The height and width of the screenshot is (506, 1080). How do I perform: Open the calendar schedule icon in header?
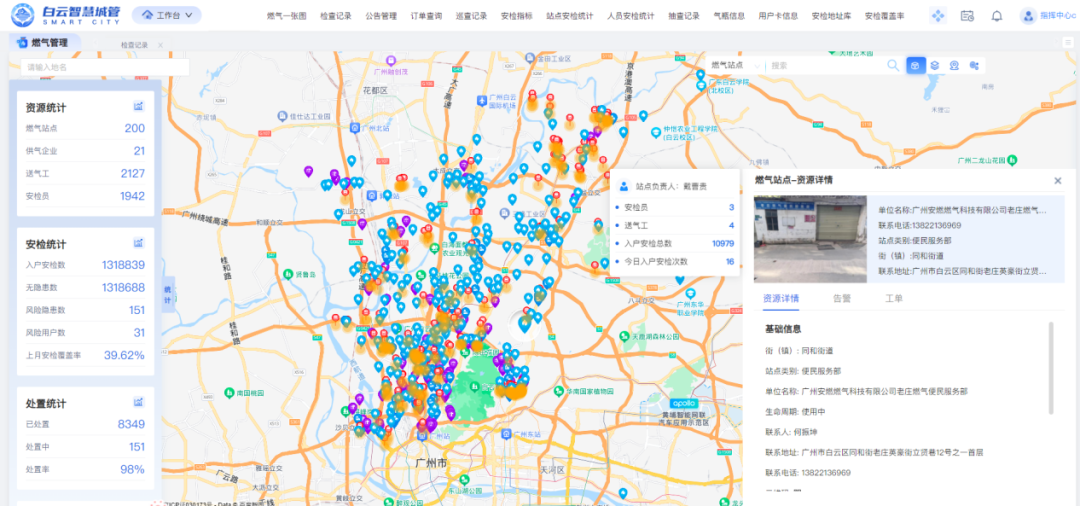pyautogui.click(x=967, y=16)
